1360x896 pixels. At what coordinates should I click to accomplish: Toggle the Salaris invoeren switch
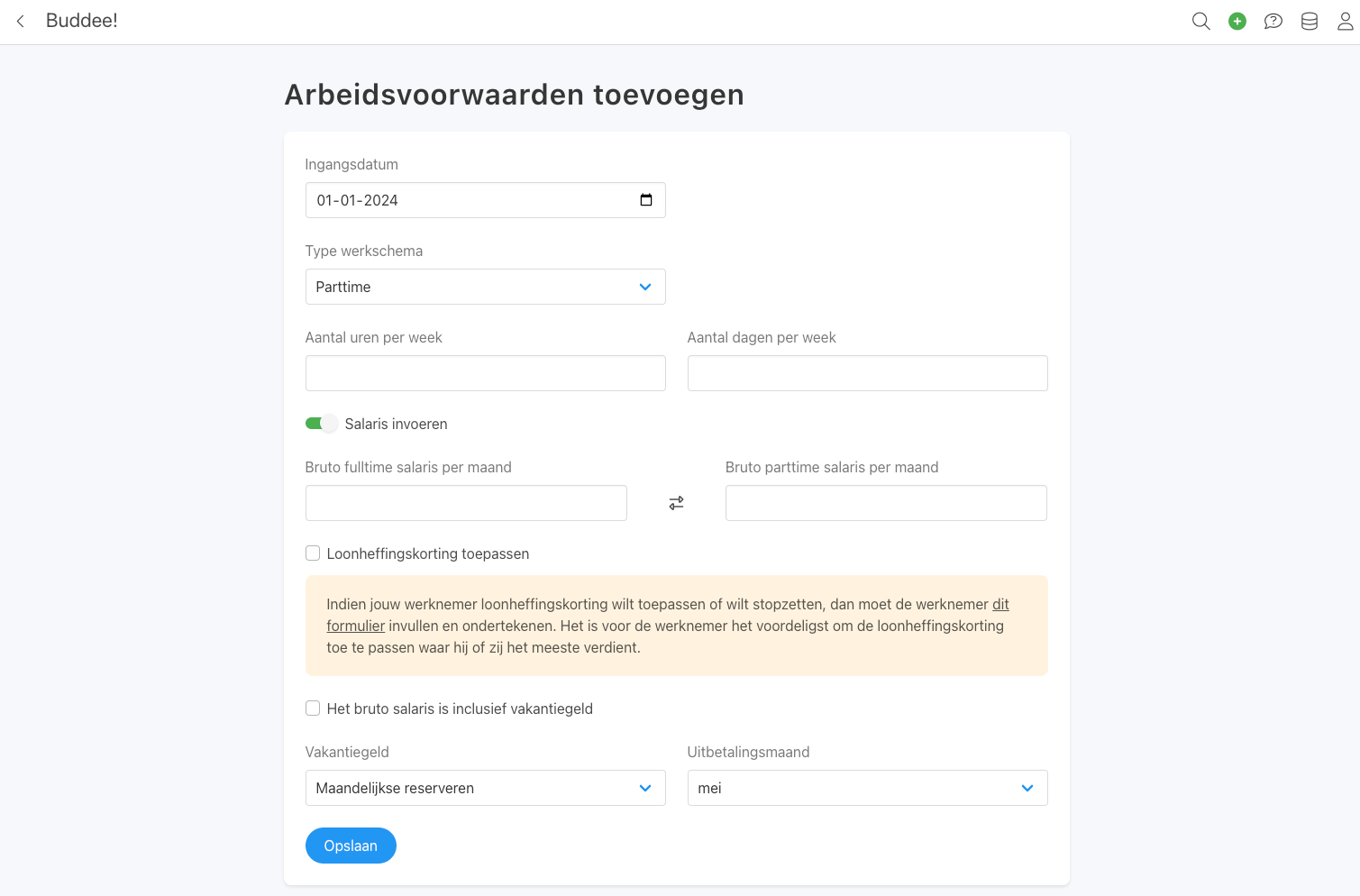point(321,424)
